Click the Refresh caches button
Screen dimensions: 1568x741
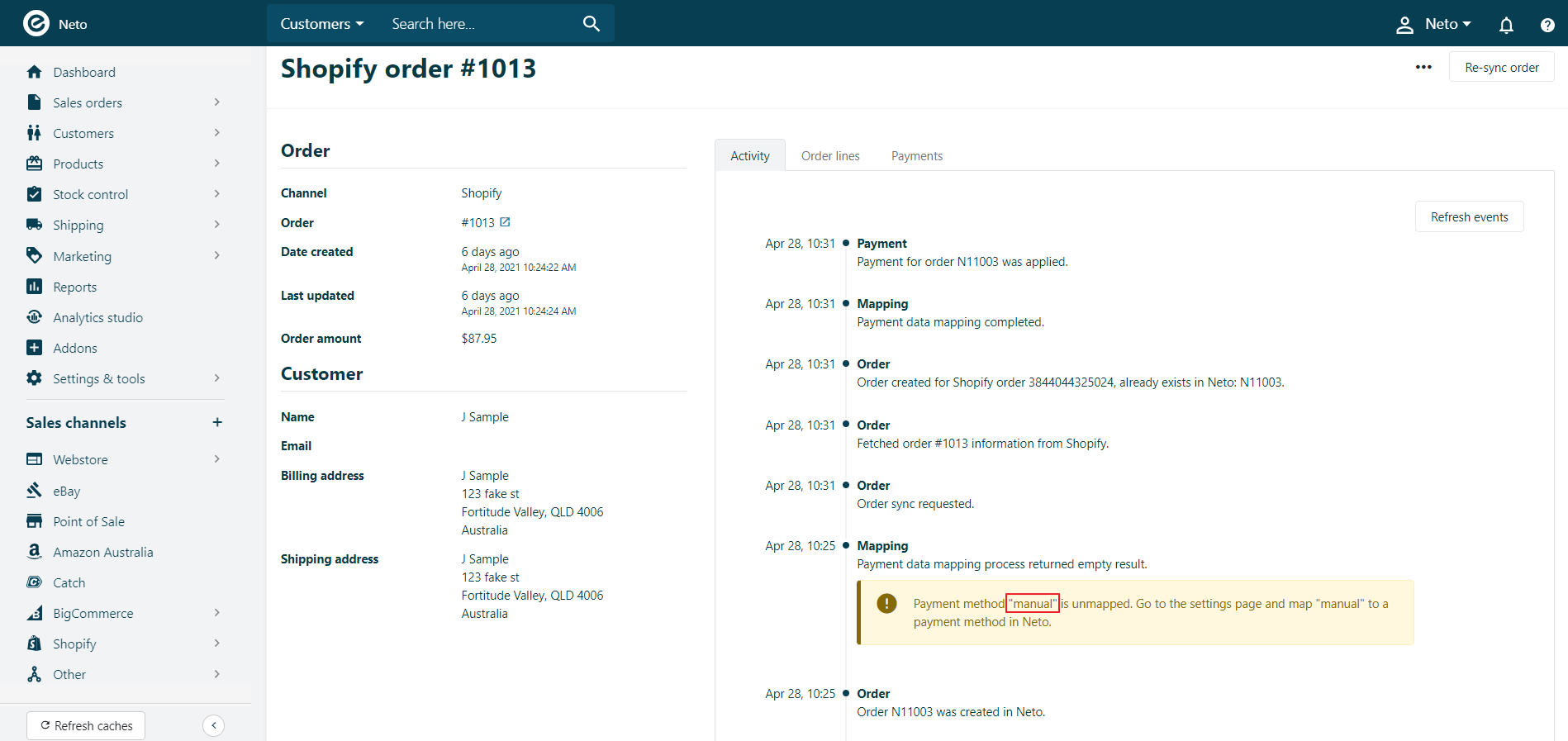tap(86, 725)
